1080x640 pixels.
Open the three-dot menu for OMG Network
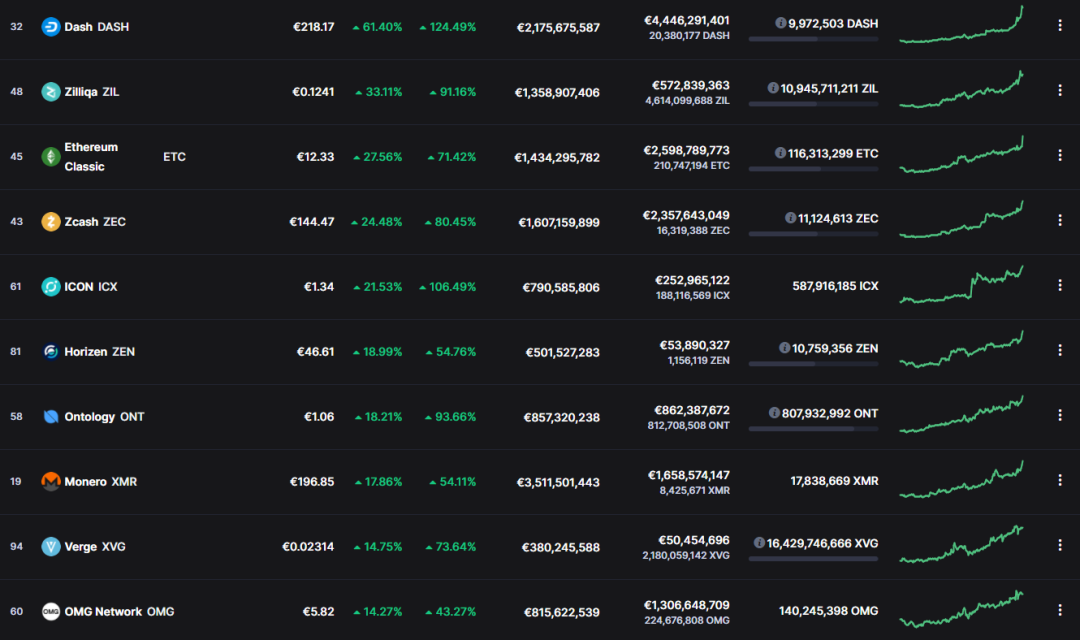1059,610
